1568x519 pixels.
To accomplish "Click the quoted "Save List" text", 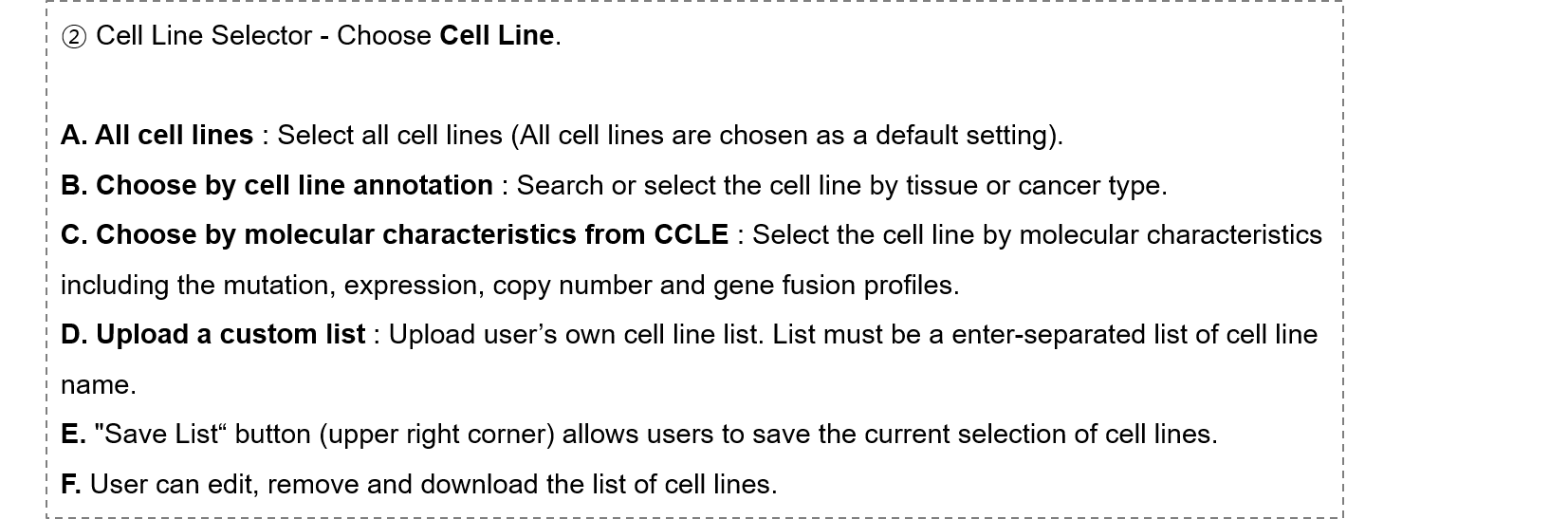I will point(160,435).
